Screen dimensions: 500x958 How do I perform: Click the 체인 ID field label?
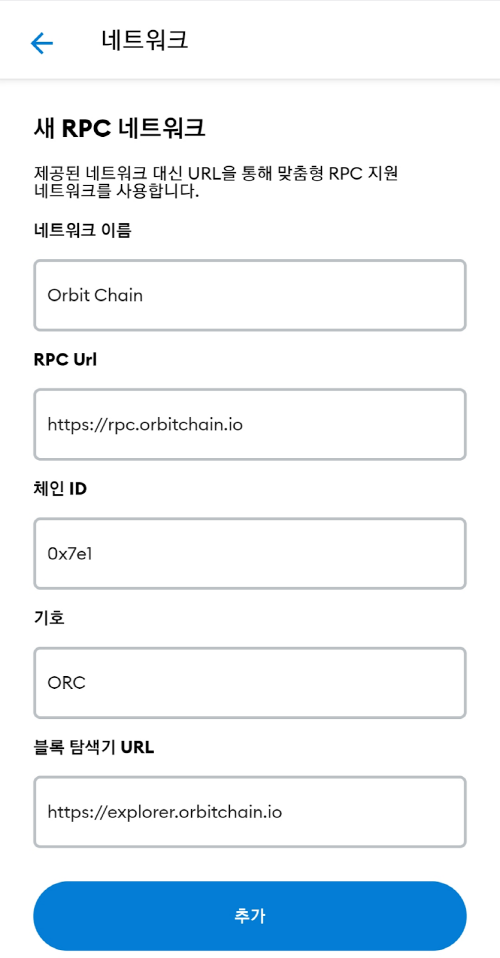pos(60,489)
